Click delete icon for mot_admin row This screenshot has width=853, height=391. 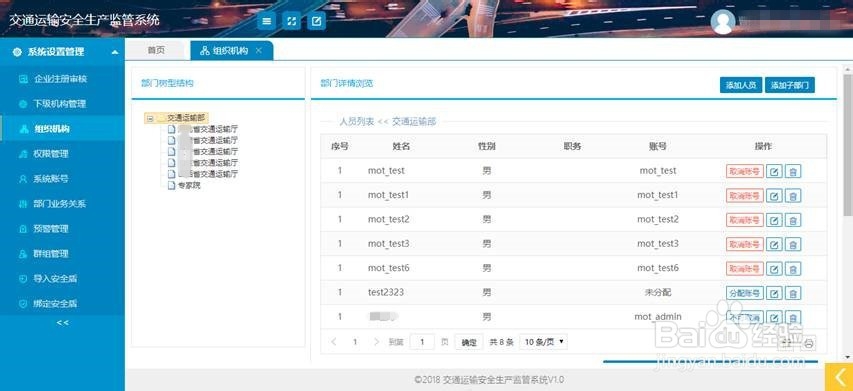[793, 317]
